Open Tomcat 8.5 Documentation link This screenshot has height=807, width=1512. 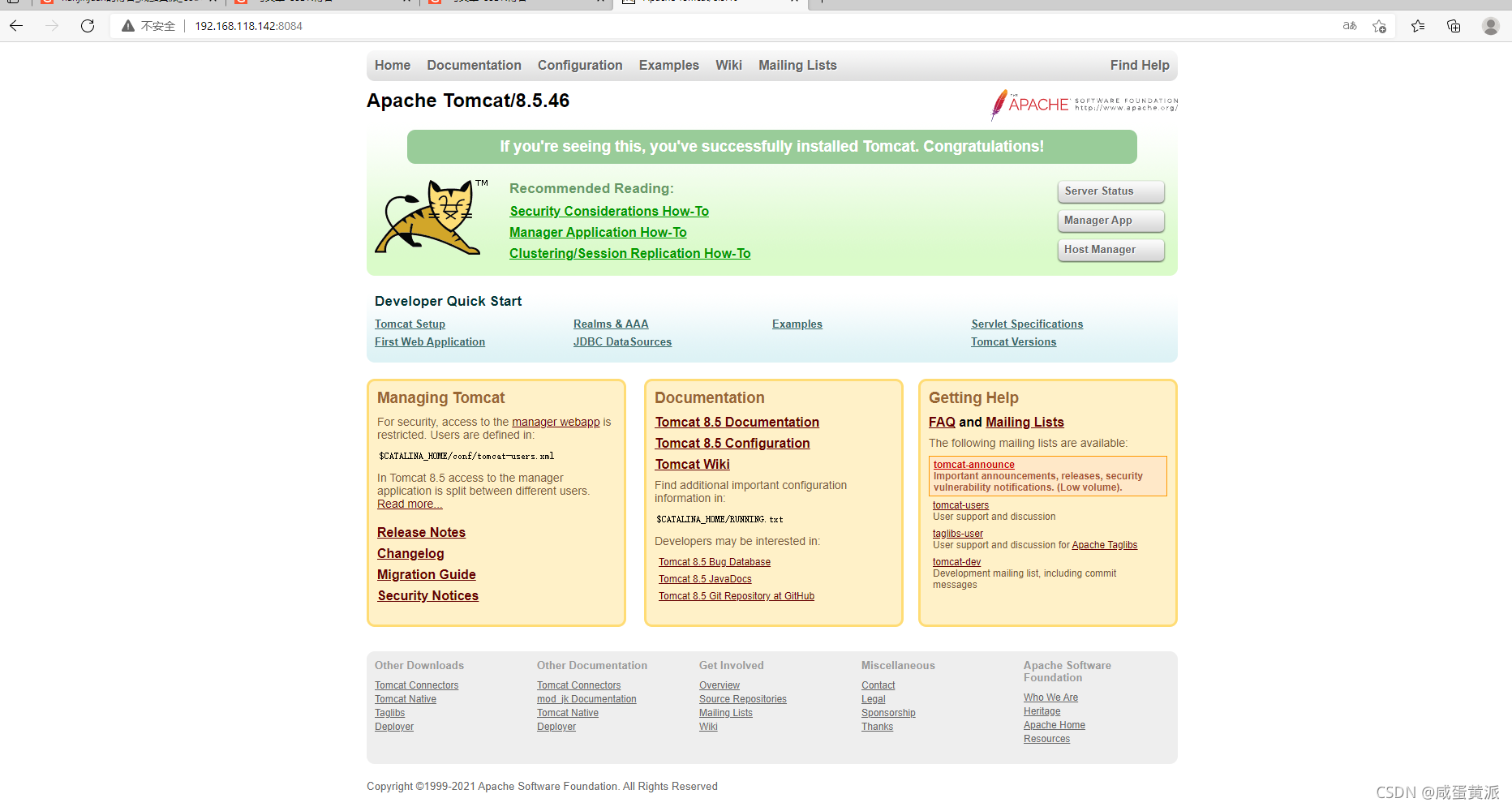tap(737, 422)
